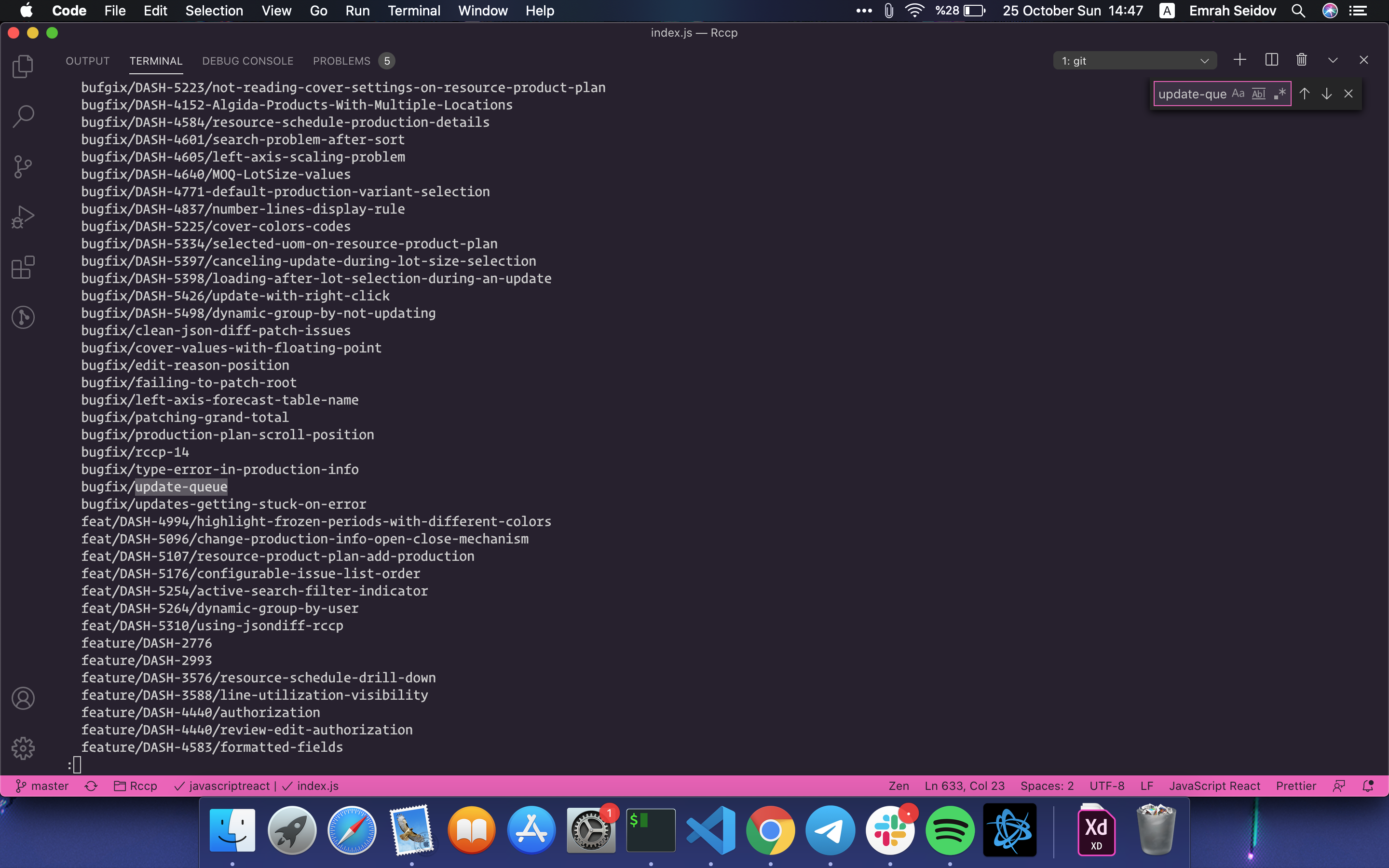The width and height of the screenshot is (1389, 868).
Task: Close the terminal find widget
Action: (x=1348, y=94)
